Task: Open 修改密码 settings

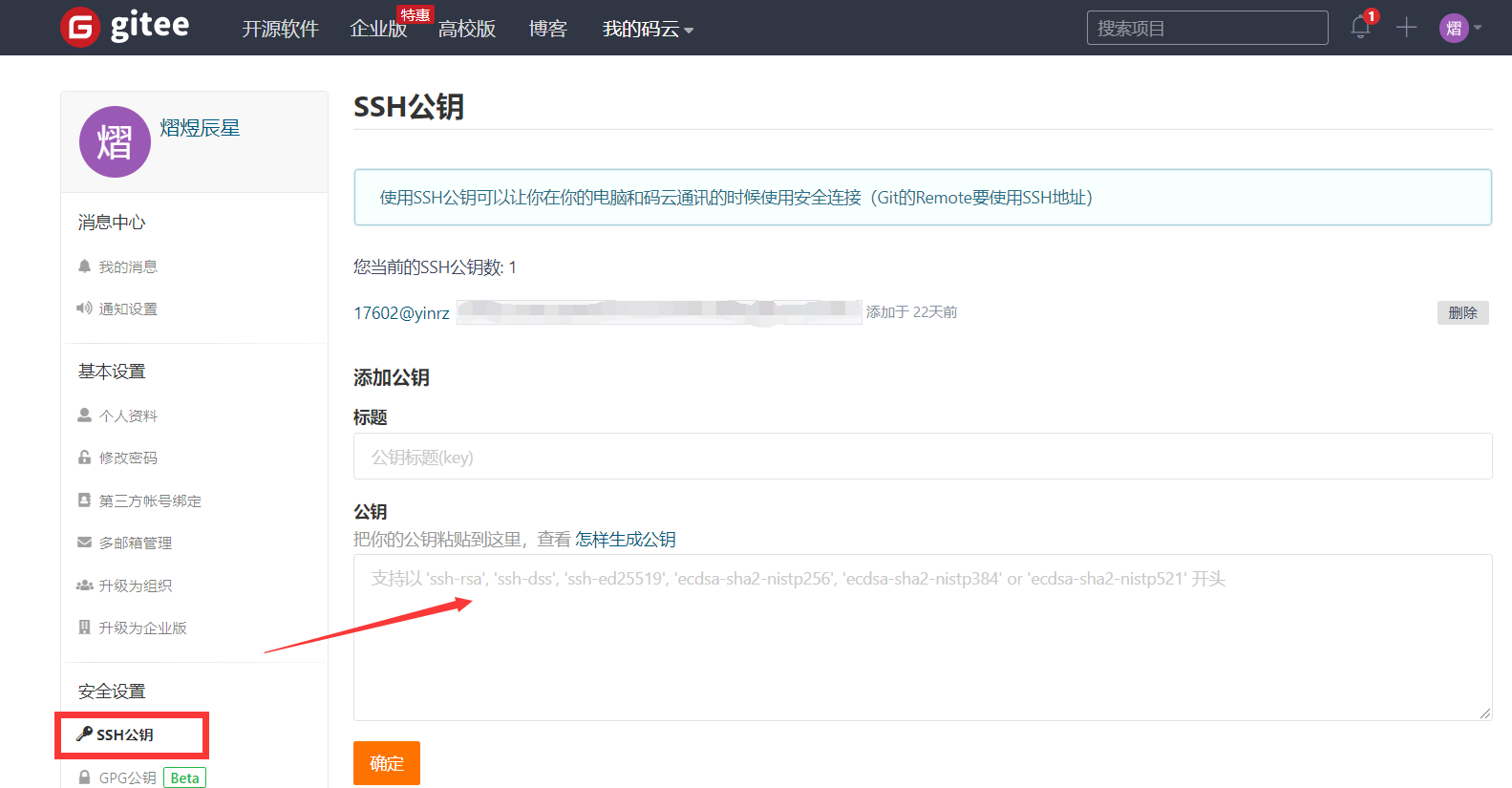Action: point(128,458)
